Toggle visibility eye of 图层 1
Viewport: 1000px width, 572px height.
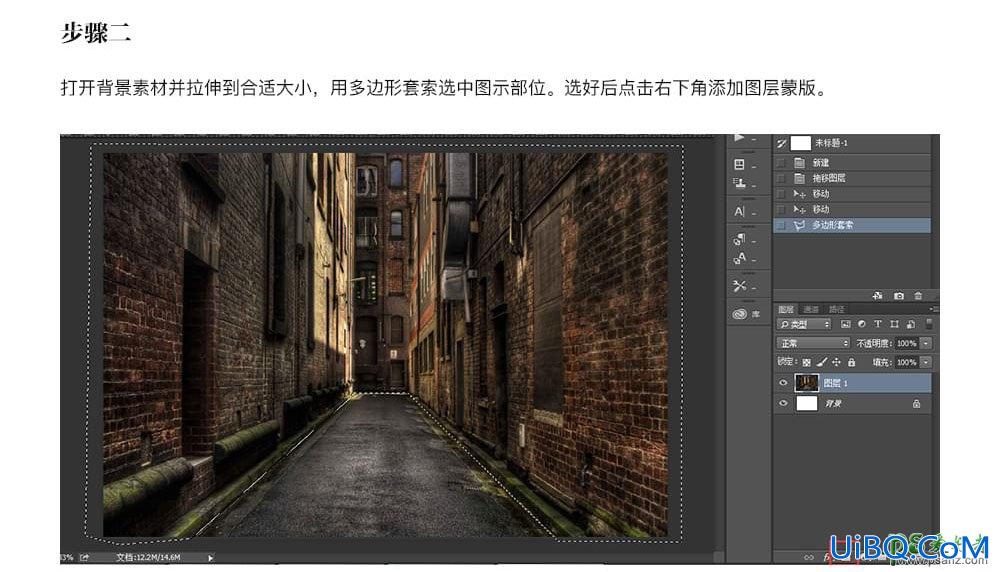(x=783, y=383)
